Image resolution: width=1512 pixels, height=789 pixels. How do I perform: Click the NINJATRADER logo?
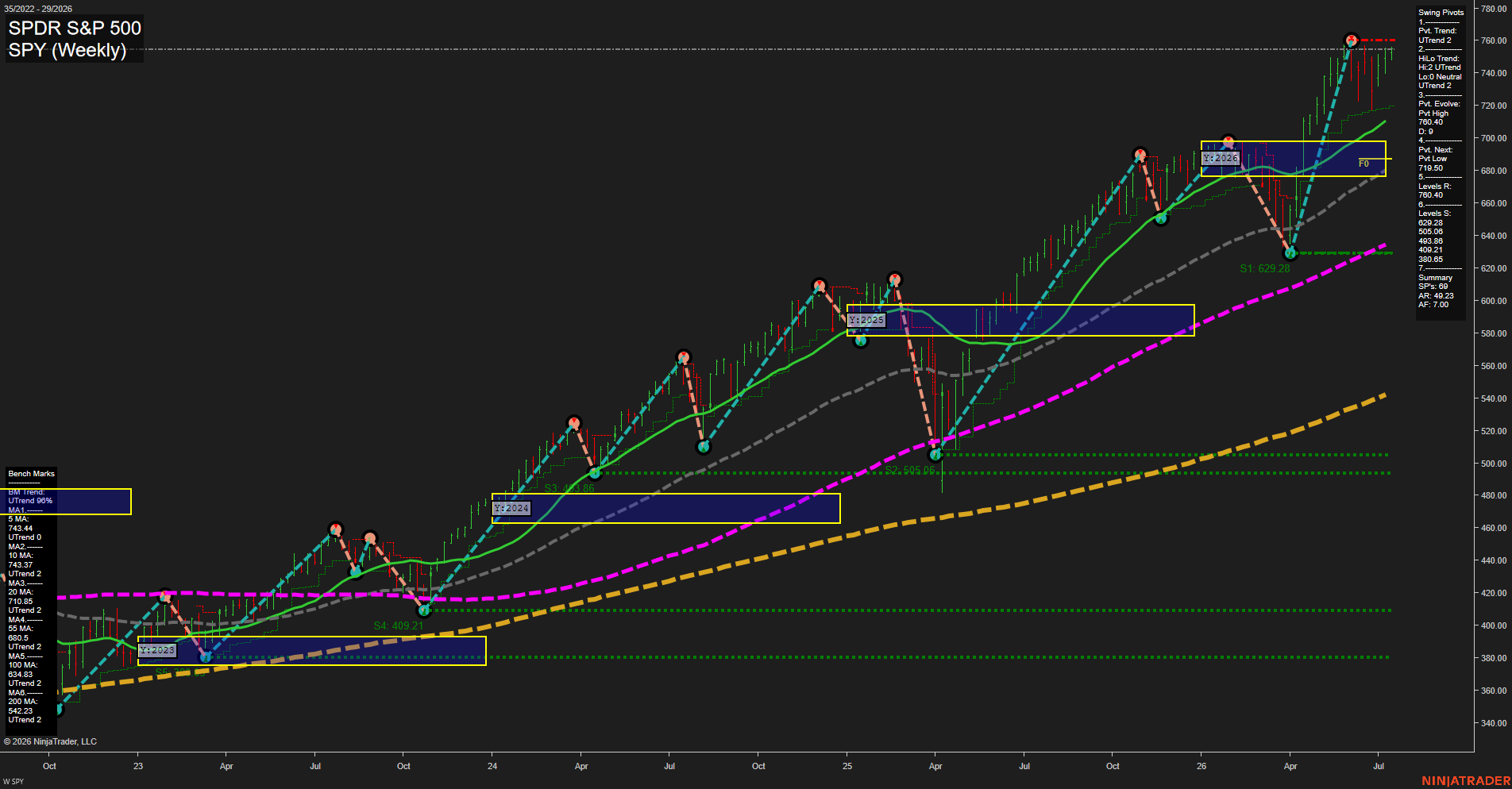1466,781
